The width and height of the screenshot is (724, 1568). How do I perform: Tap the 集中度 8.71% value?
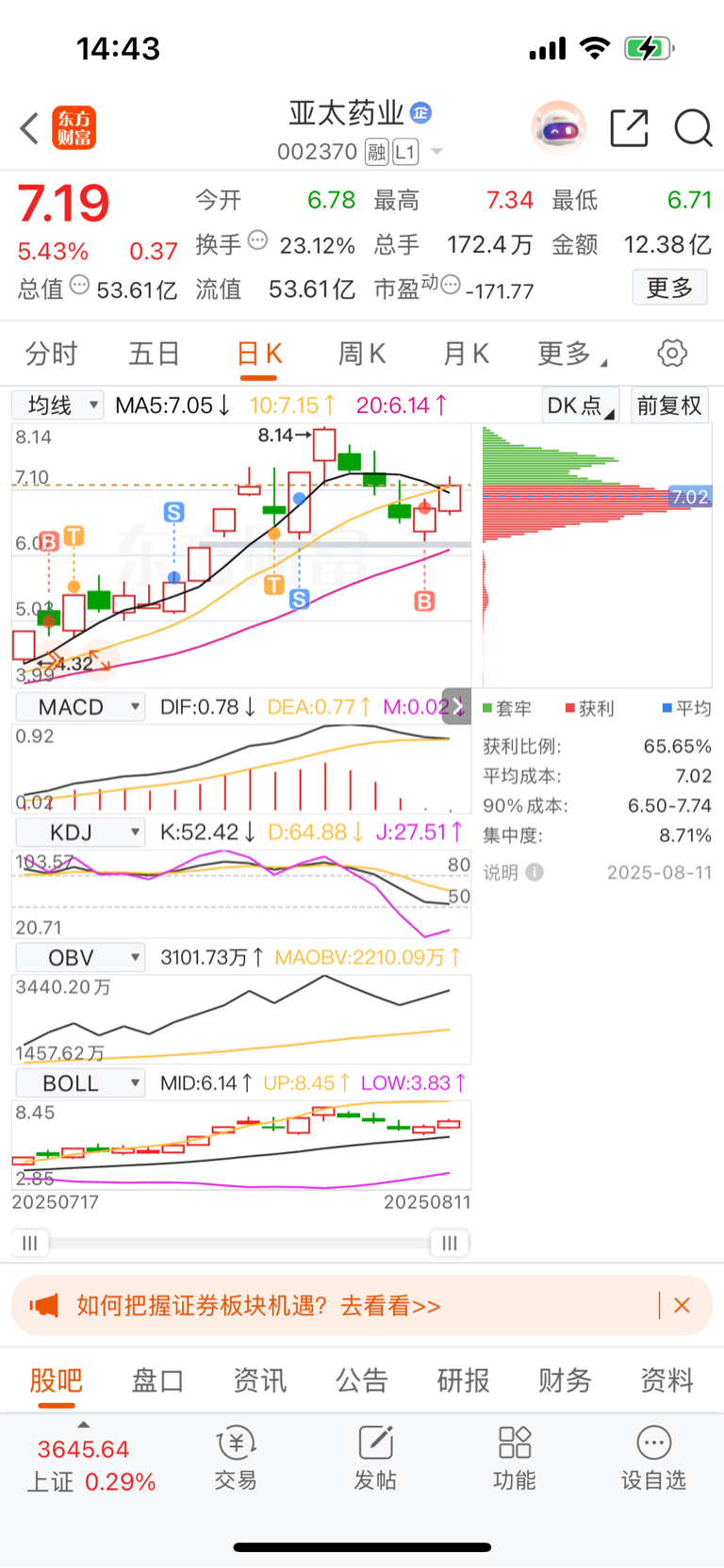click(x=685, y=835)
